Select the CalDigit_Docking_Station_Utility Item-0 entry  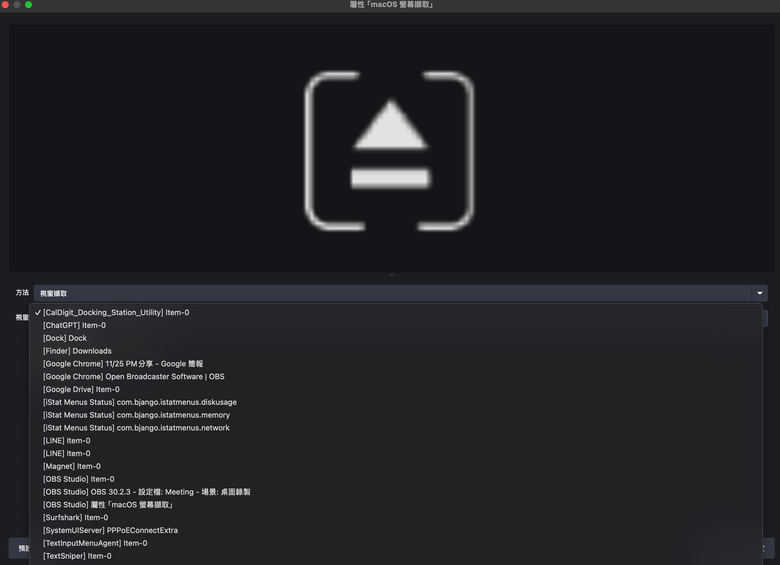(395, 312)
